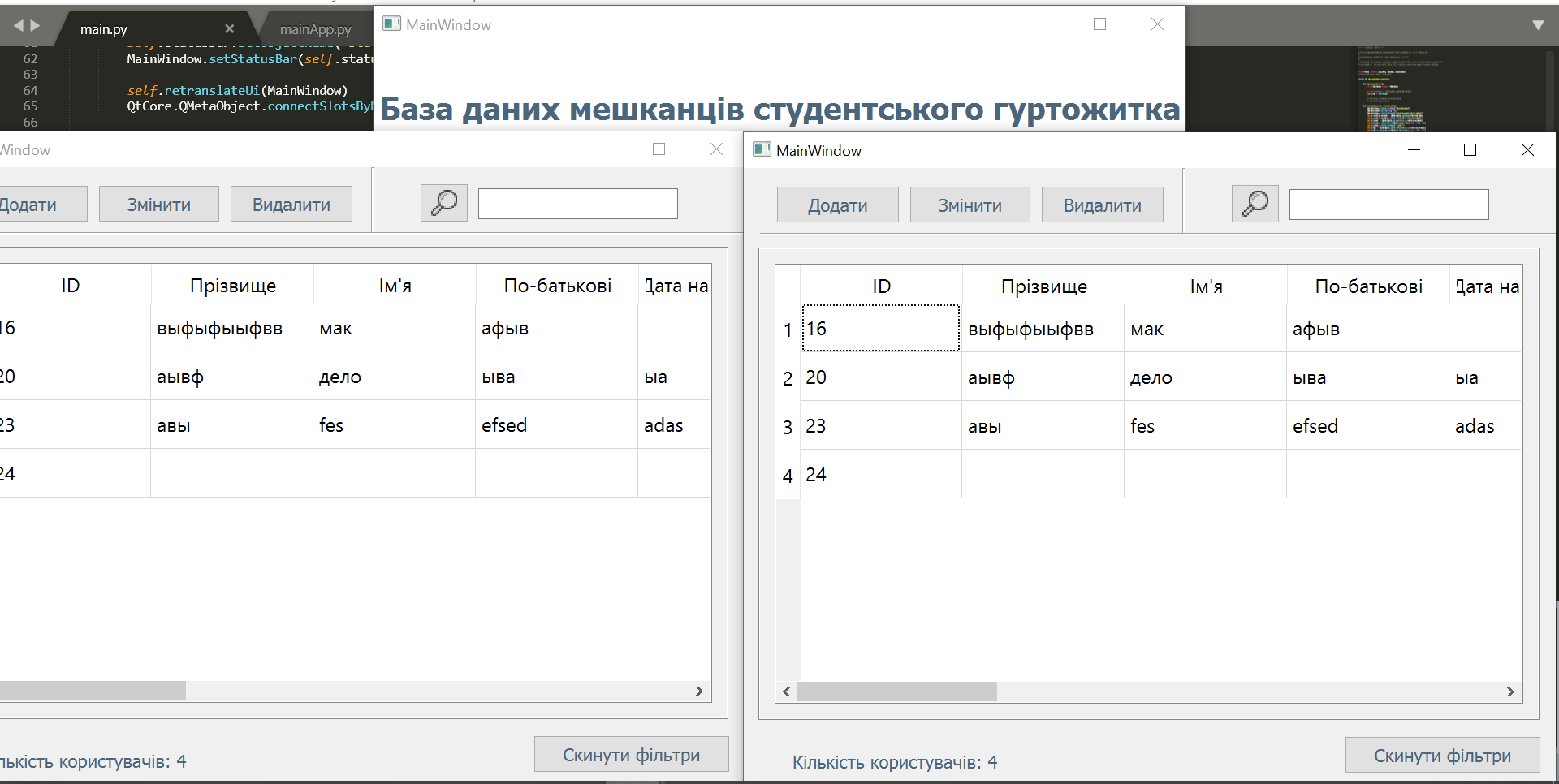This screenshot has height=784, width=1559.
Task: Open the Sublime tab list dropdown arrow
Action: click(1538, 25)
